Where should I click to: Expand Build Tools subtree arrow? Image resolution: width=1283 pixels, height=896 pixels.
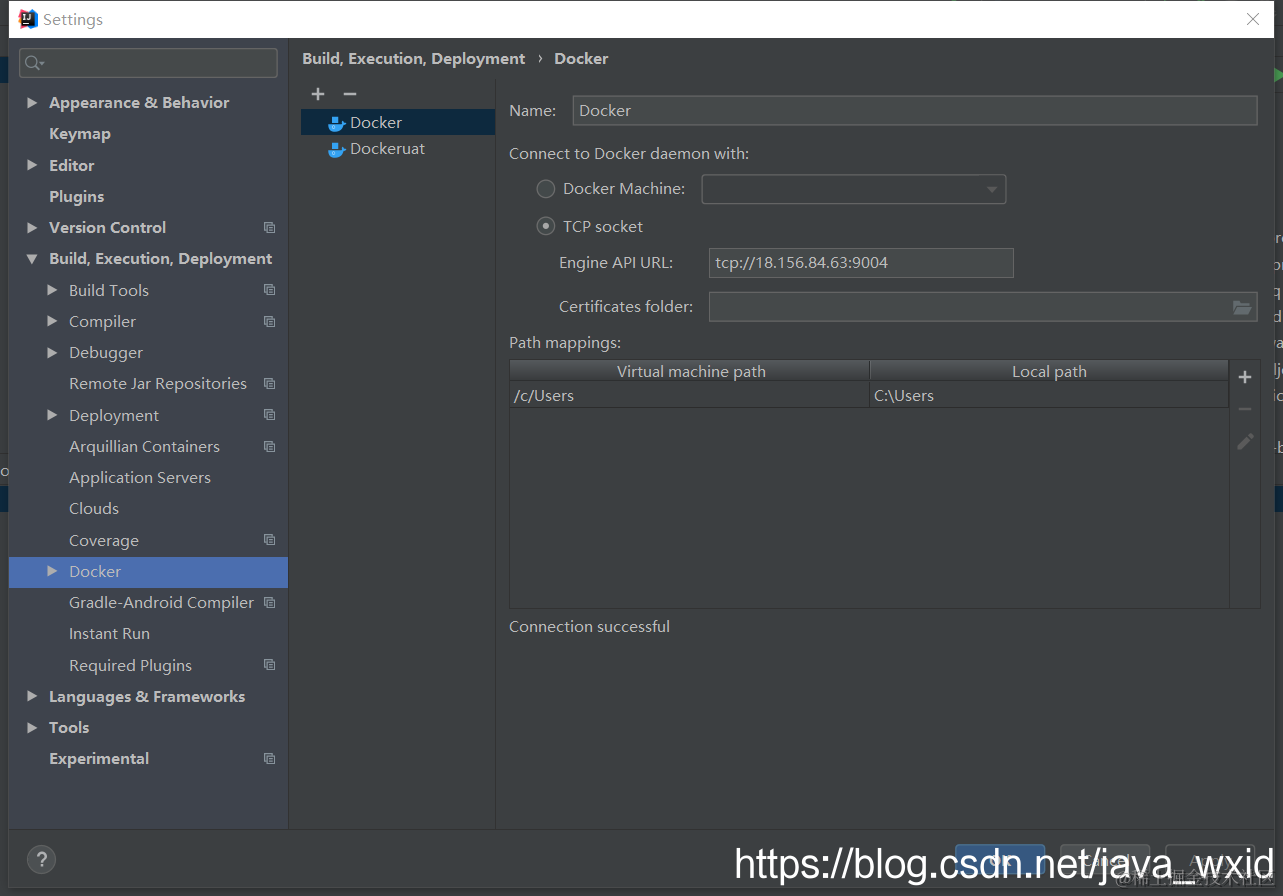(52, 290)
